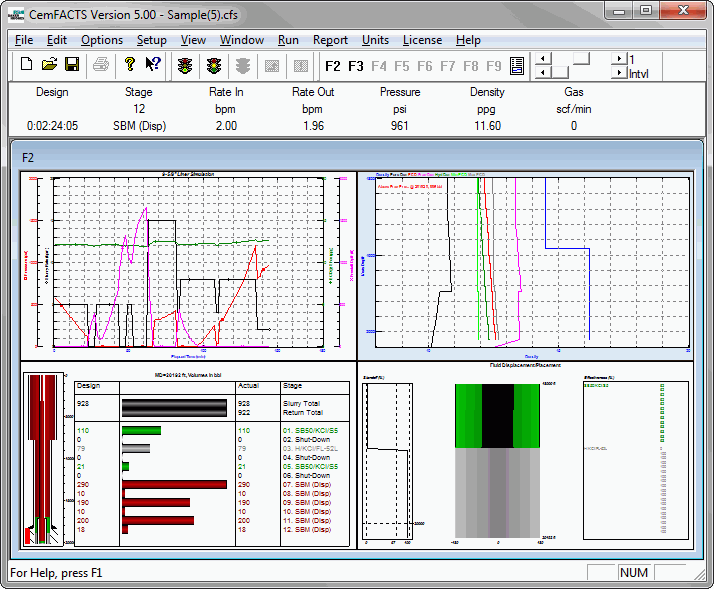Image resolution: width=714 pixels, height=589 pixels.
Task: Click the second traffic light icon
Action: coord(213,65)
